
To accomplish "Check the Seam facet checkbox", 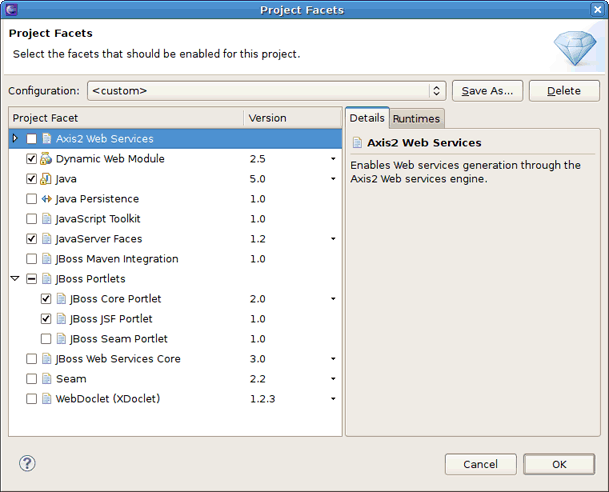I will click(x=31, y=379).
